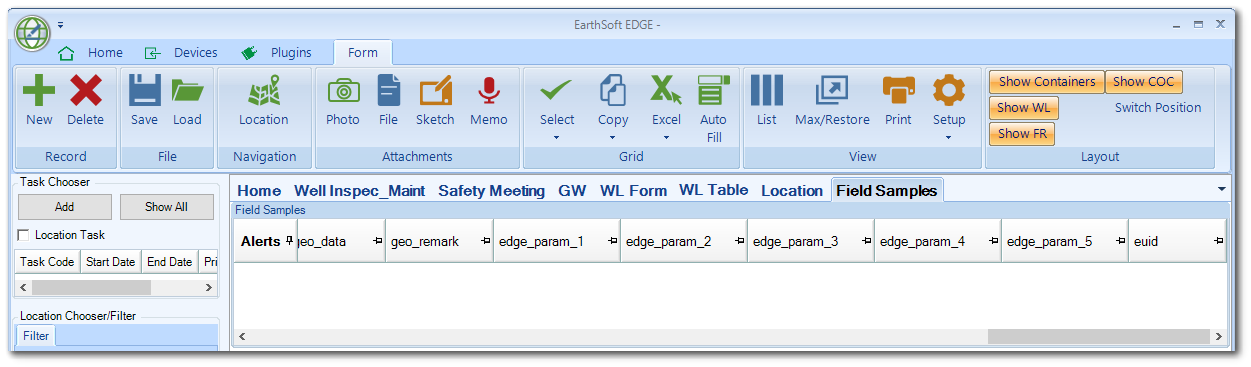
Task: Record a Memo with microphone icon
Action: coord(488,91)
